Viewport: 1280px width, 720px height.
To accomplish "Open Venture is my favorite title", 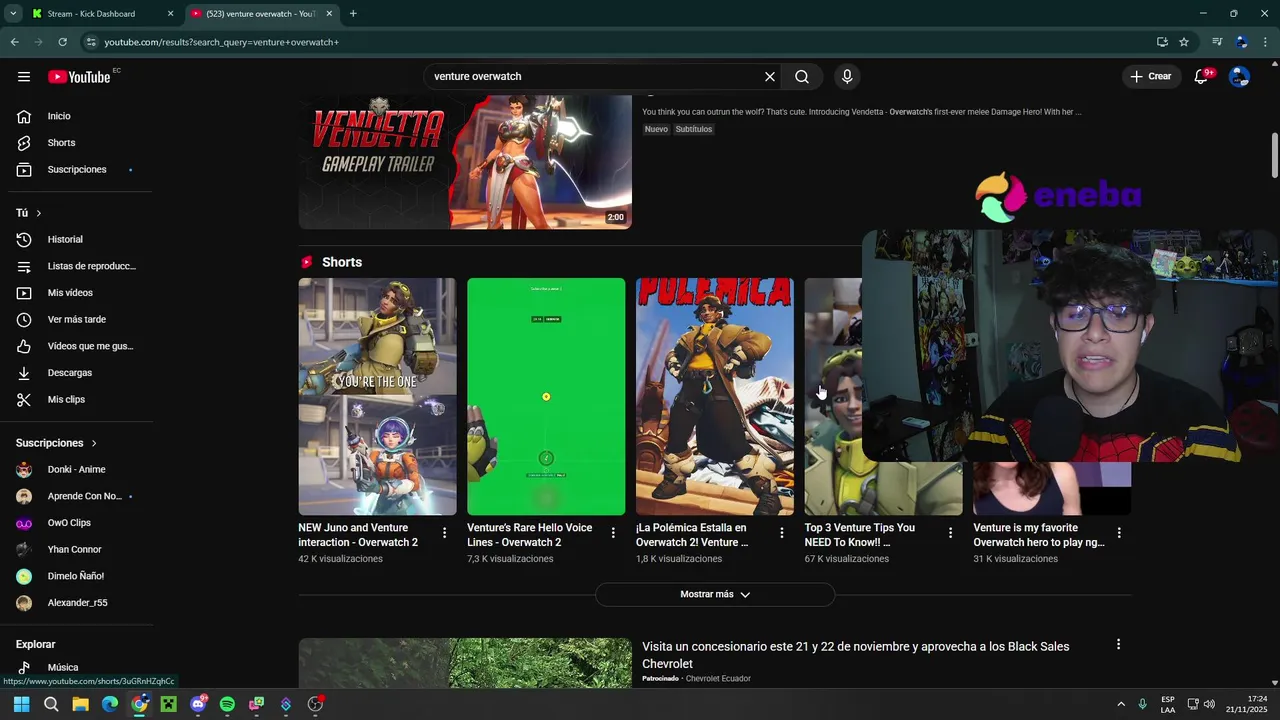I will (x=1039, y=535).
